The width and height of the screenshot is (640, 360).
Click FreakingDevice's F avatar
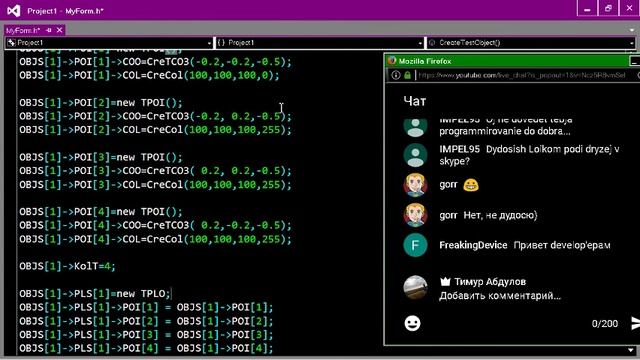[415, 245]
